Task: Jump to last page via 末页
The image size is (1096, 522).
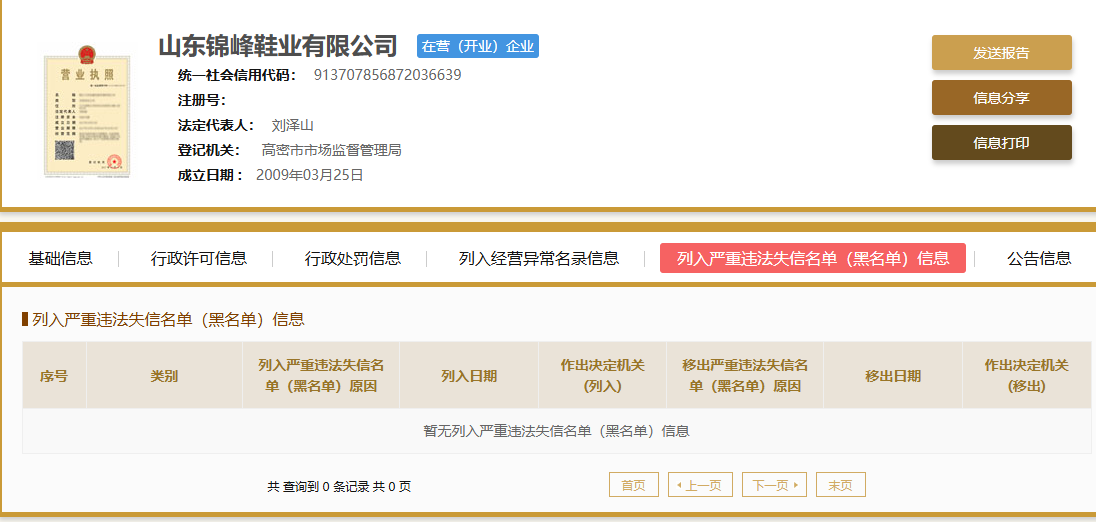Action: pos(840,485)
